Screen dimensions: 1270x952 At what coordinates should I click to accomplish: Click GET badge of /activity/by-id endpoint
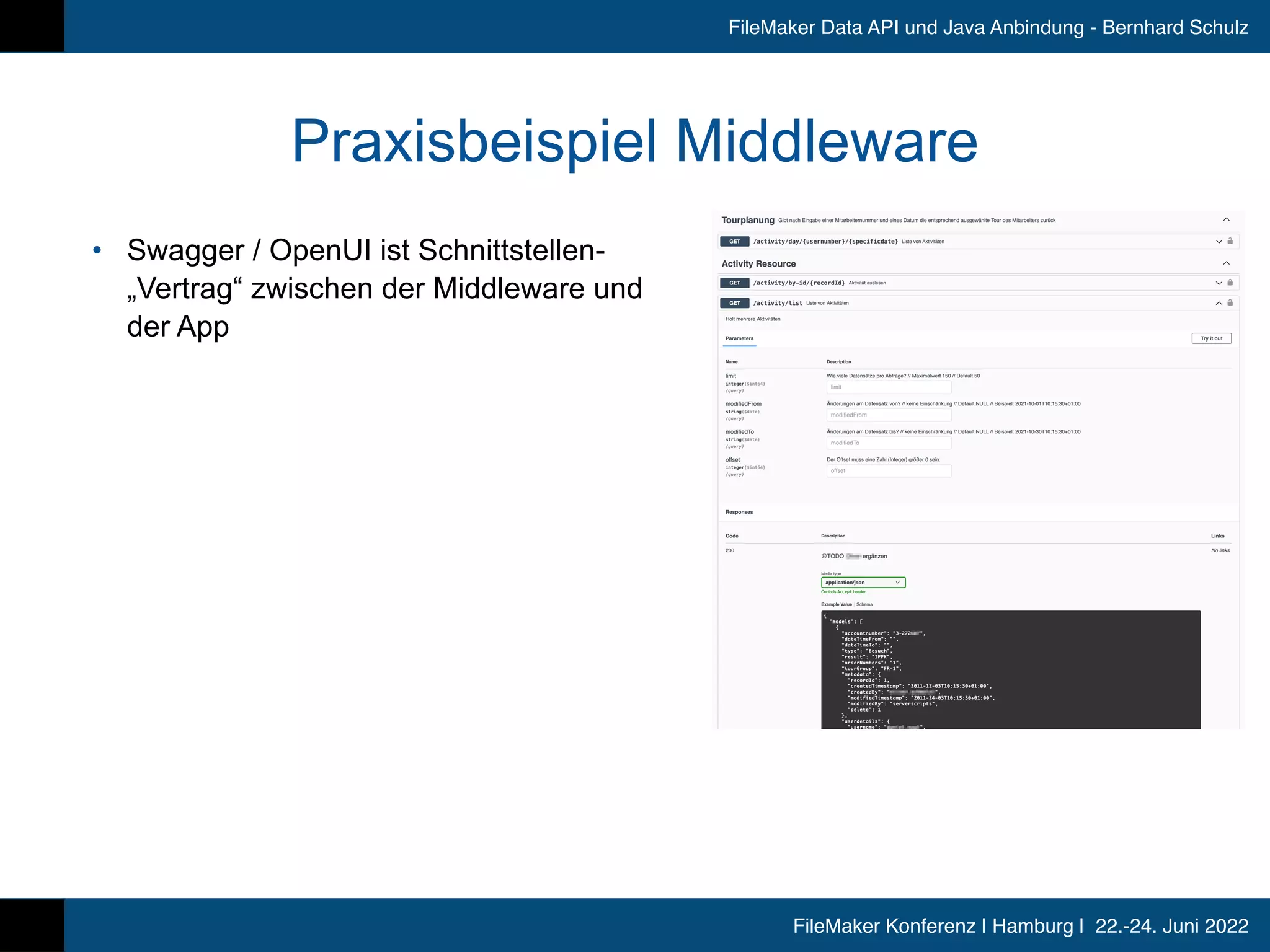pos(735,283)
